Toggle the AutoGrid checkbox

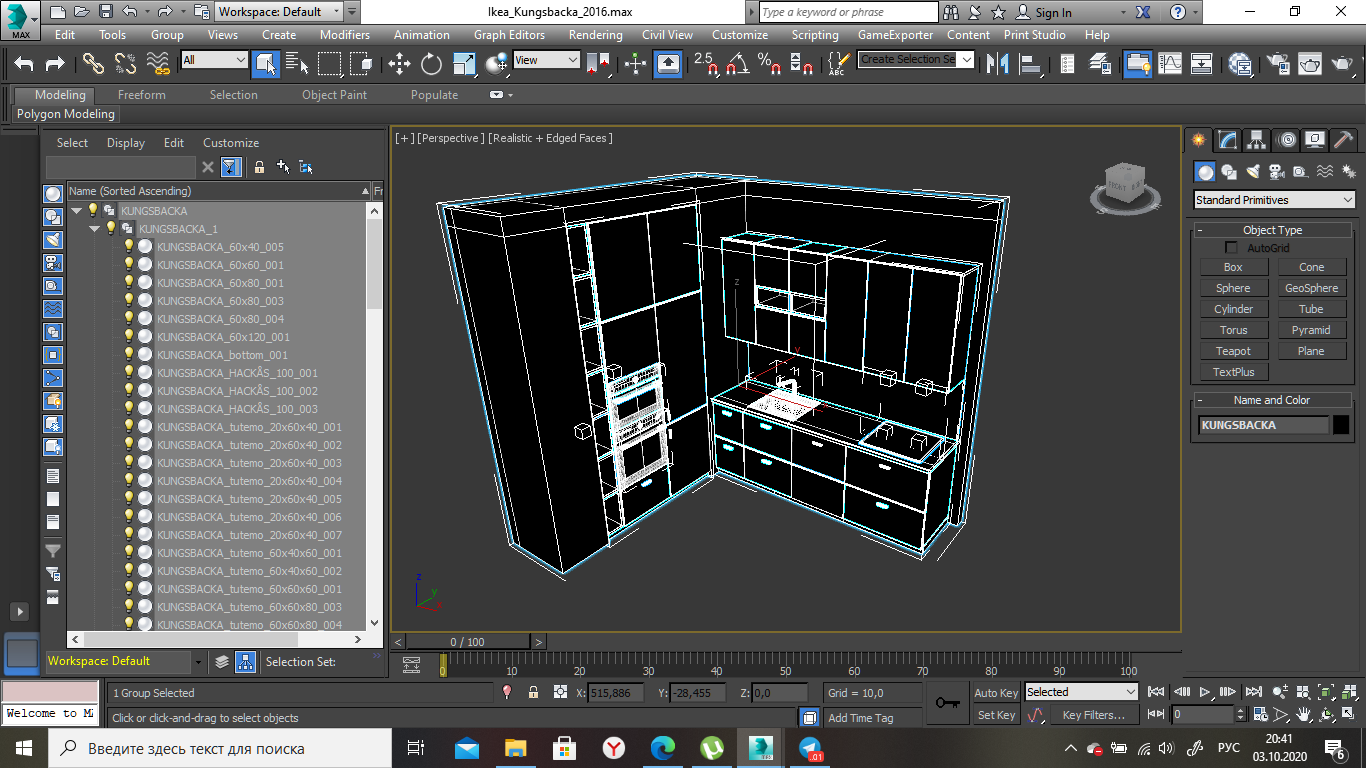[1232, 248]
